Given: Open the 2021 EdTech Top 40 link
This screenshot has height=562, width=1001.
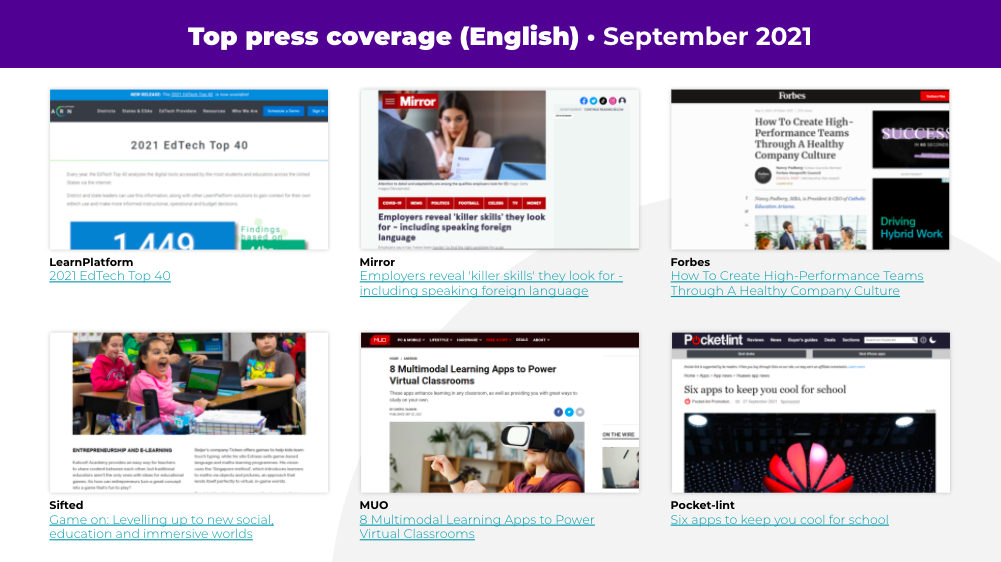Looking at the screenshot, I should coord(110,276).
